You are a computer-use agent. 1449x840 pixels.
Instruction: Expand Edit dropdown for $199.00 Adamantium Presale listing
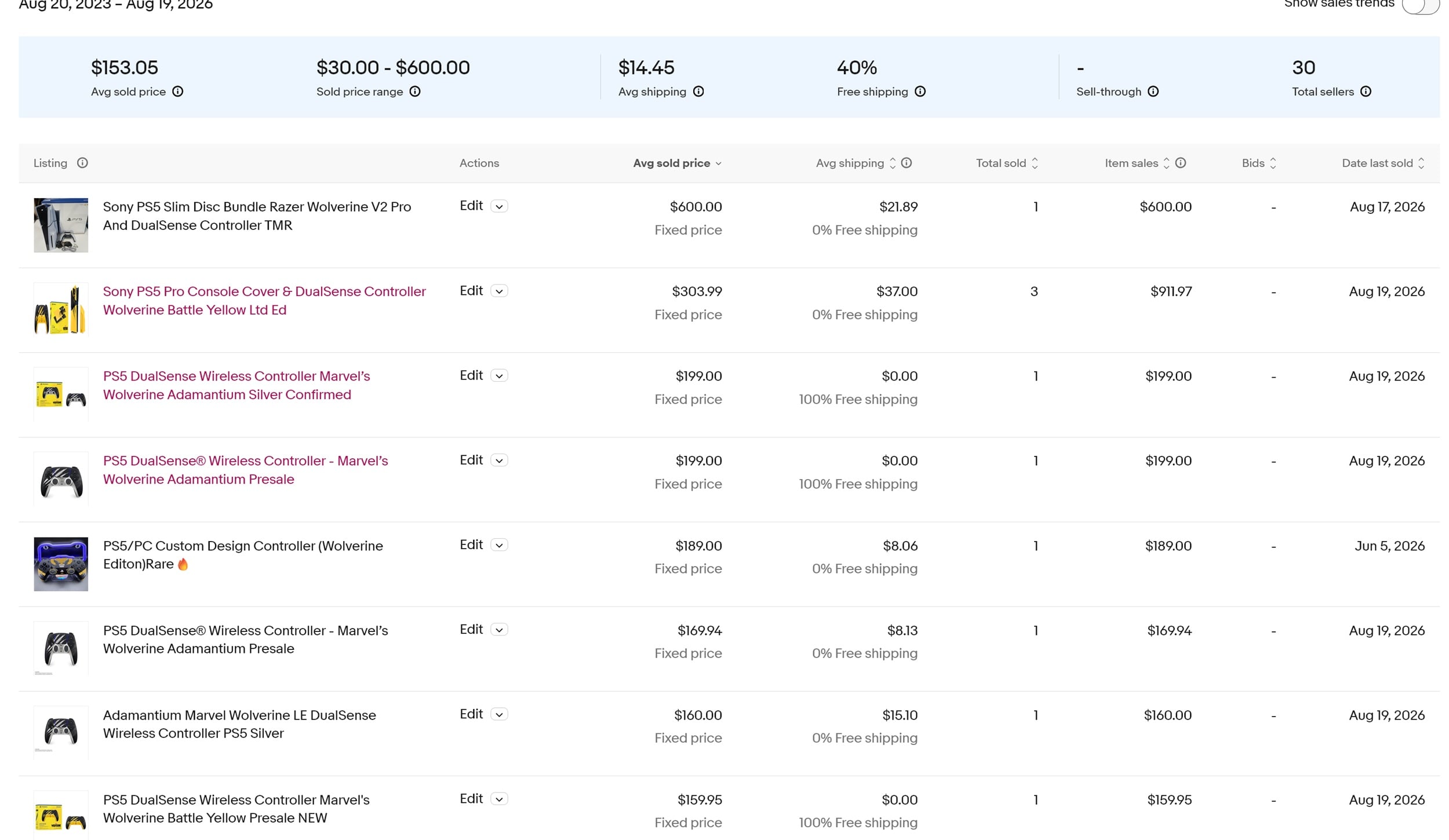499,460
